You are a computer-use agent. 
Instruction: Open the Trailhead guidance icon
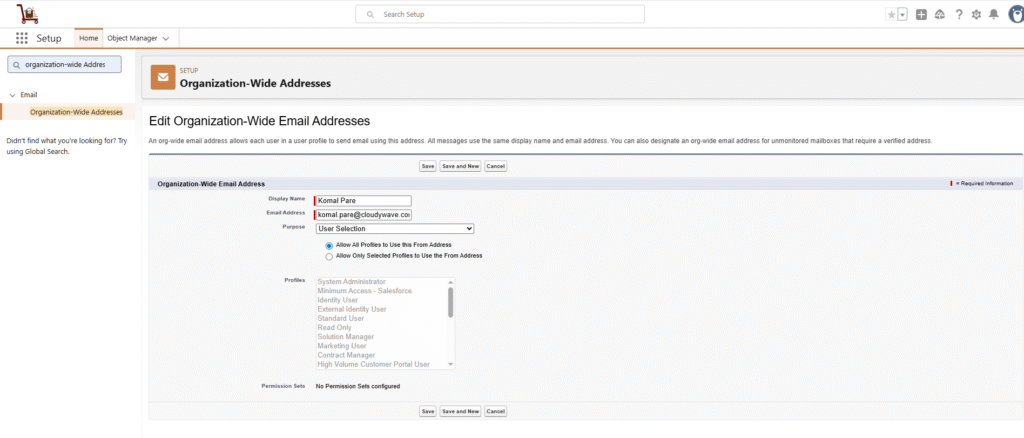point(941,15)
